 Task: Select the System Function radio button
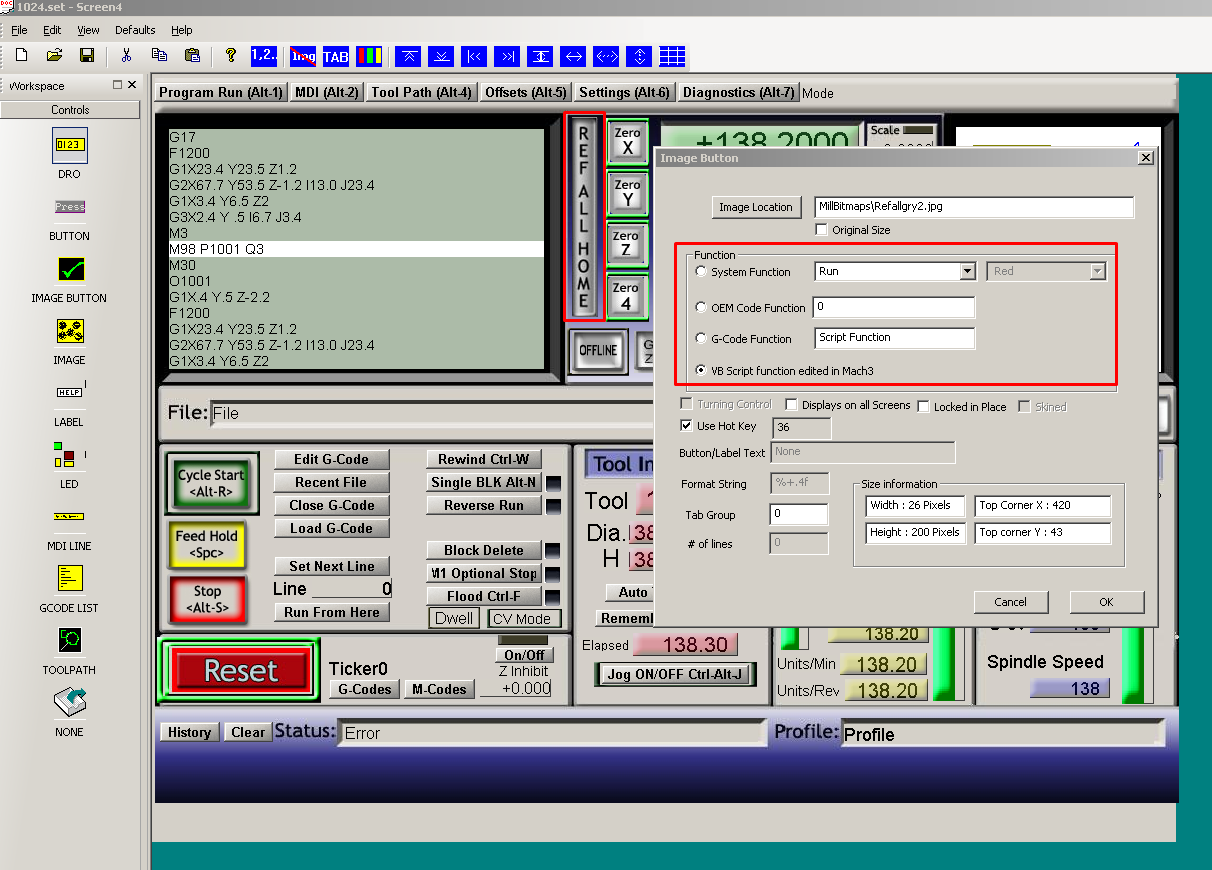700,271
